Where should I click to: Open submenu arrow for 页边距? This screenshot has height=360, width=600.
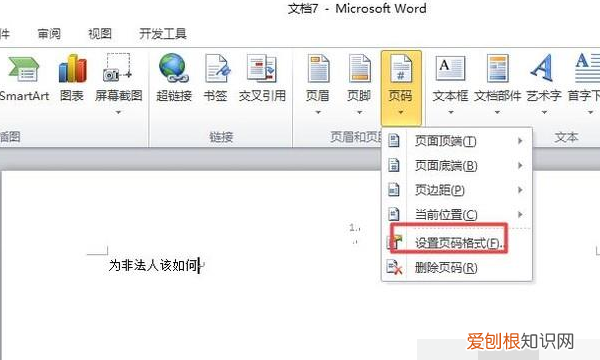(520, 190)
